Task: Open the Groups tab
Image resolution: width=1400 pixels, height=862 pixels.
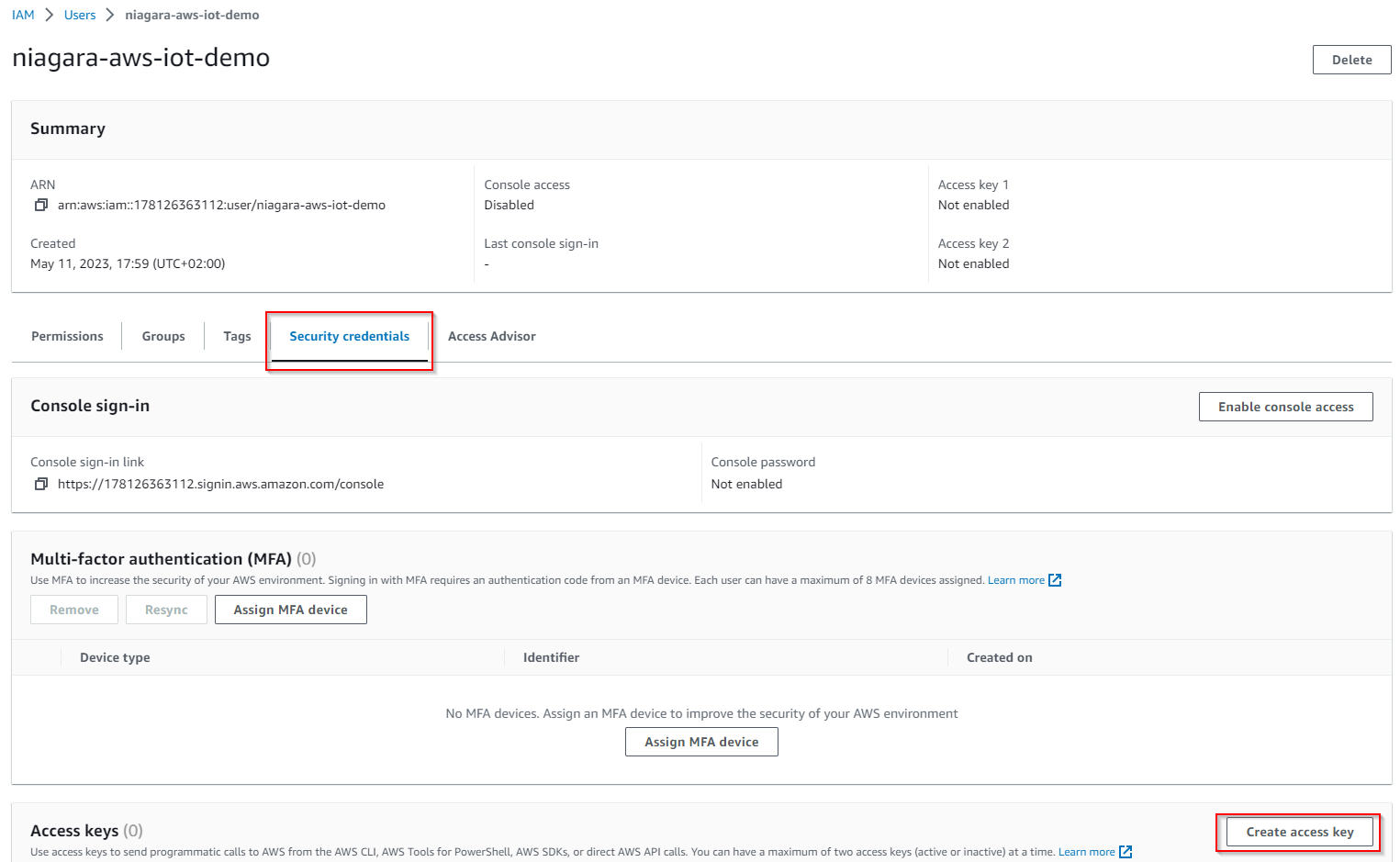Action: (x=163, y=336)
